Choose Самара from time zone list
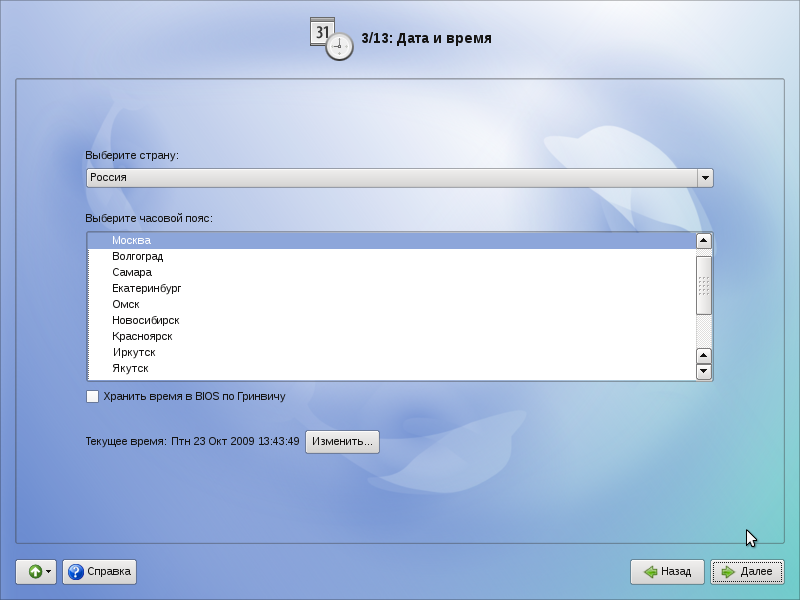This screenshot has width=800, height=600. click(x=132, y=272)
